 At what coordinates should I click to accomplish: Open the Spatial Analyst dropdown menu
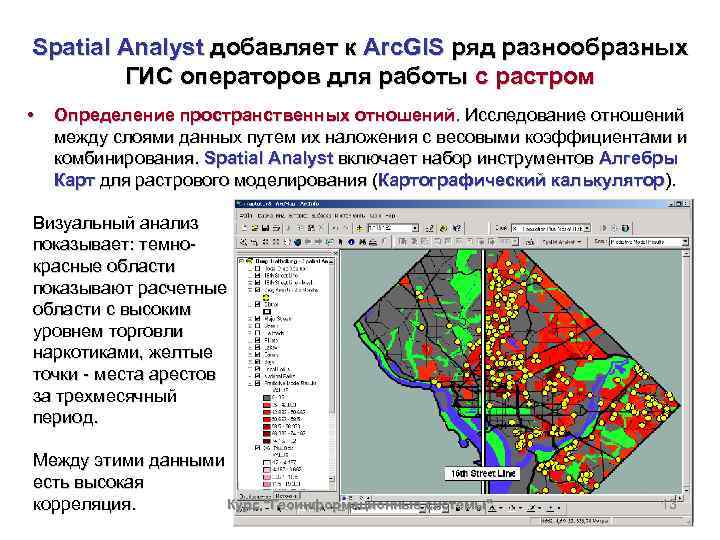(x=562, y=242)
